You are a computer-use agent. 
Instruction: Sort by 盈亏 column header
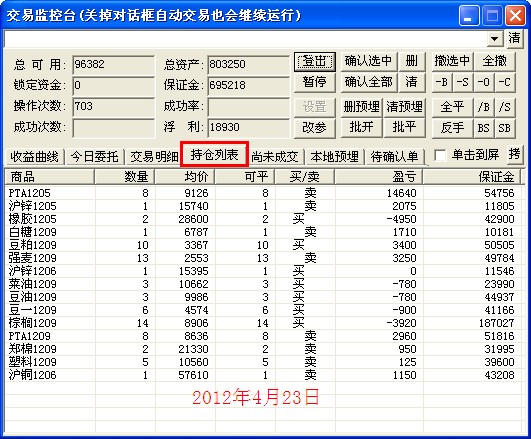coord(379,177)
